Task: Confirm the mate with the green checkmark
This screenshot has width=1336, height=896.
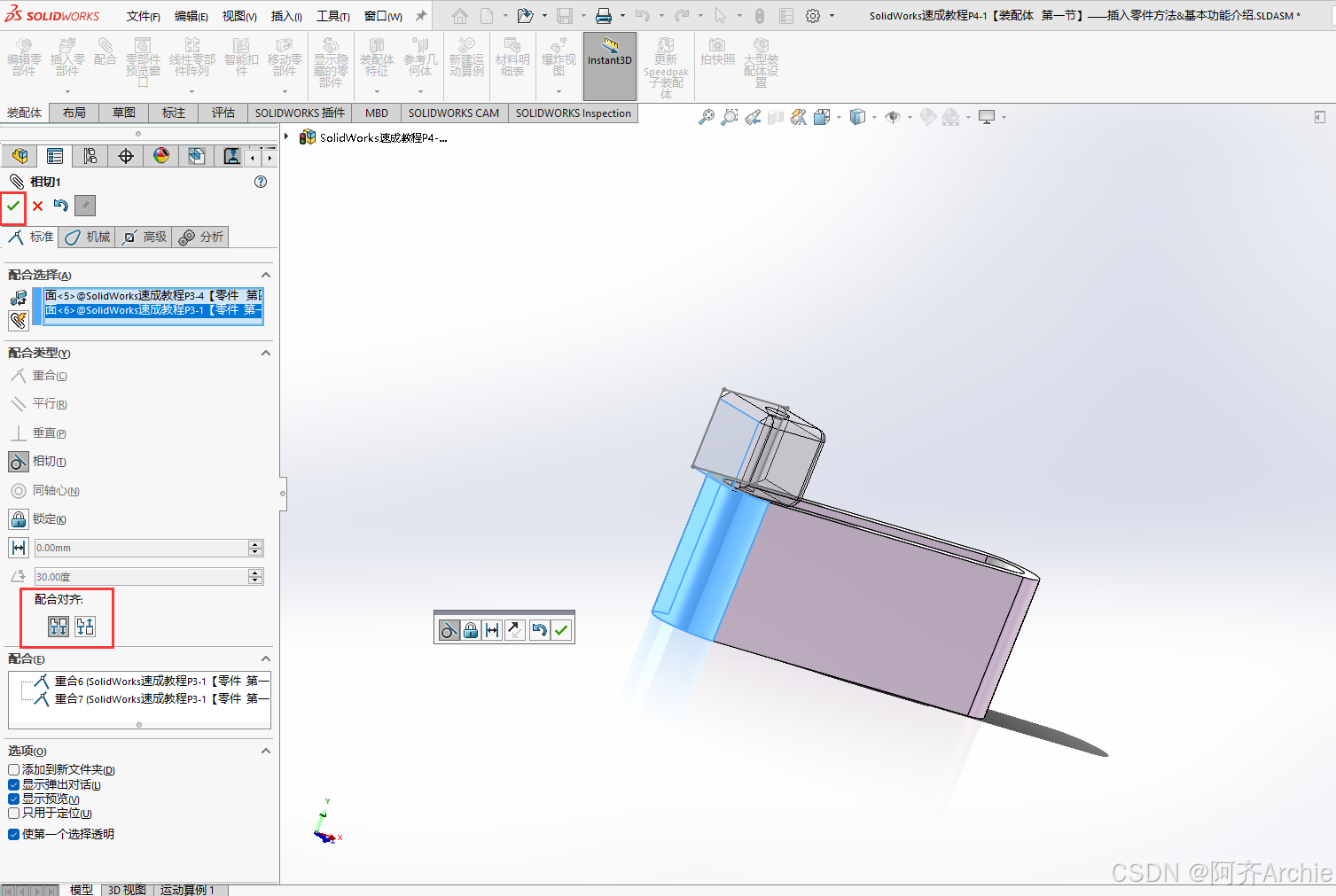Action: tap(13, 206)
